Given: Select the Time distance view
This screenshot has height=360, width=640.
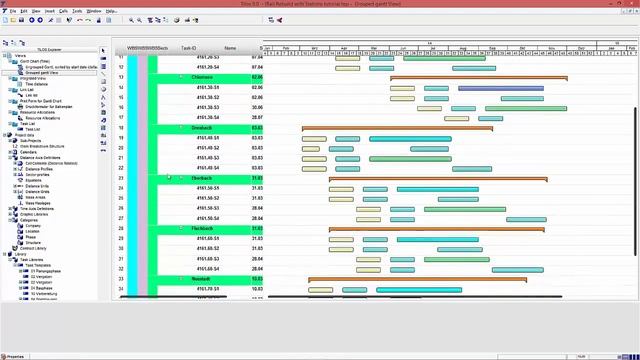Looking at the screenshot, I should tap(36, 84).
